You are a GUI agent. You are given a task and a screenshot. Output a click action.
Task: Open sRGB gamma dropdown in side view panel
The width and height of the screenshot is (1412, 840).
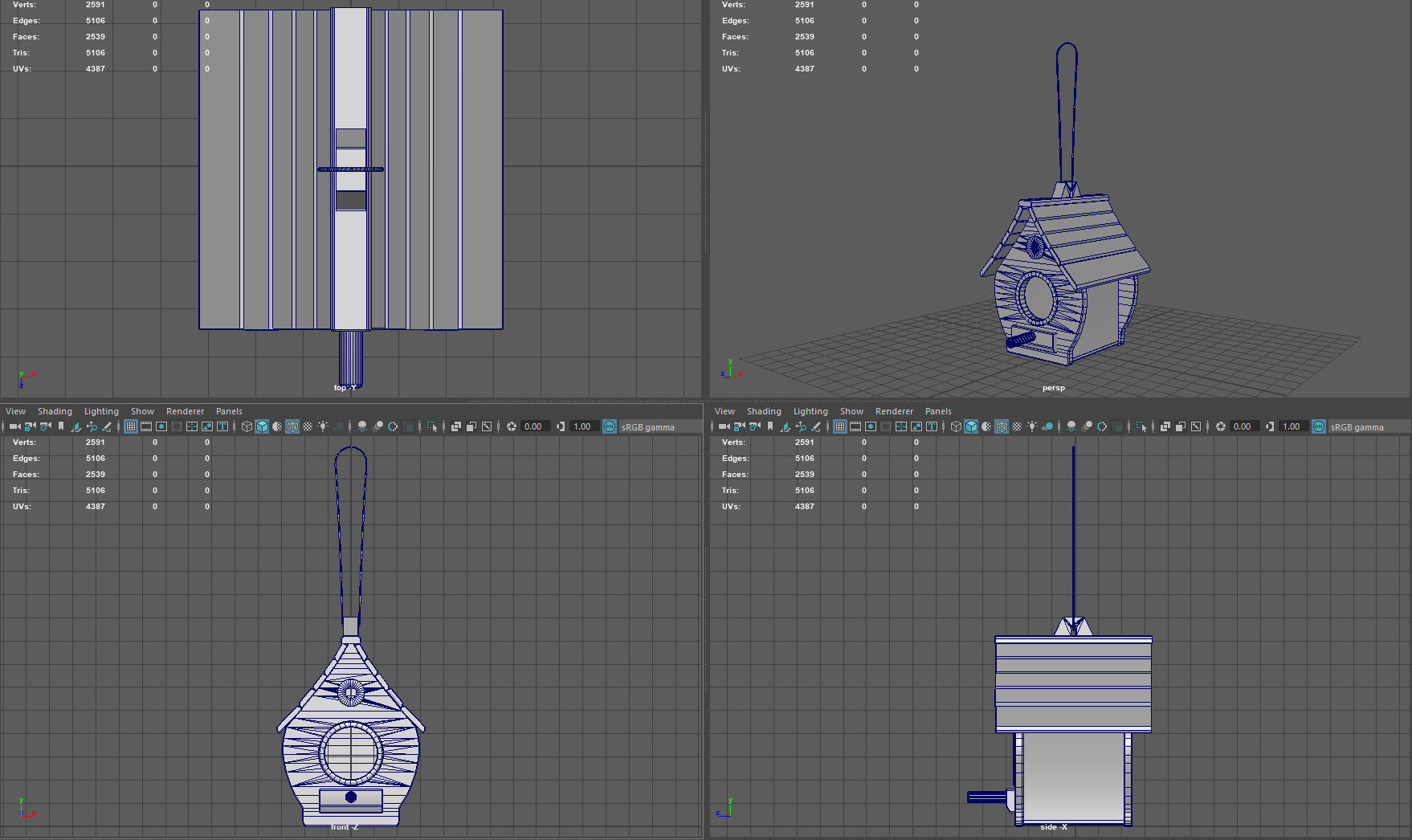point(1368,426)
